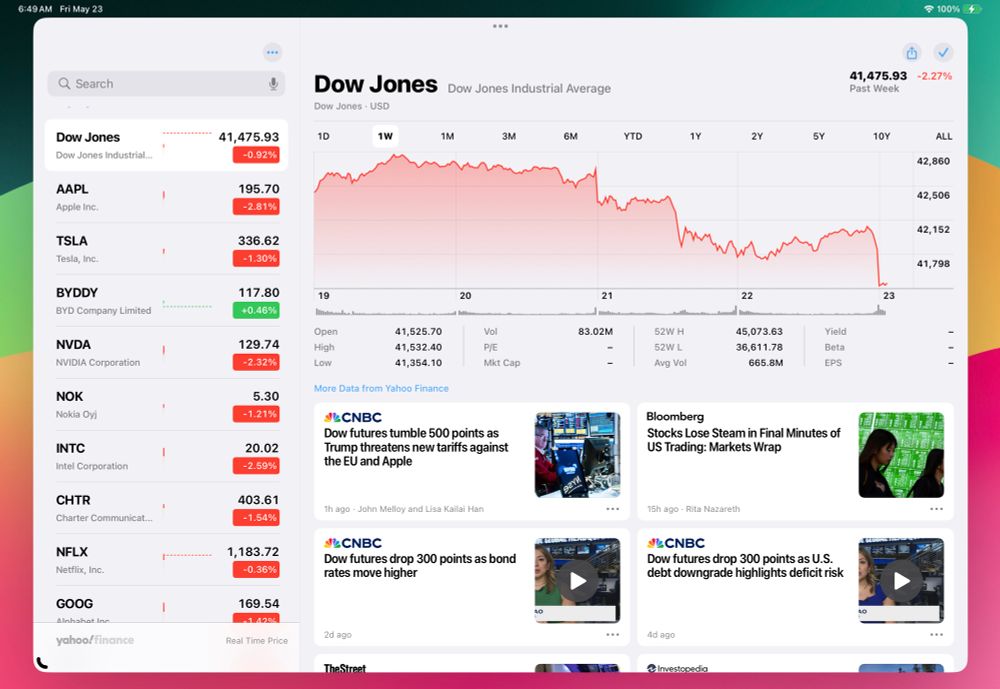Open NVDA NVIDIA Corporation row
1000x689 pixels.
tap(166, 353)
